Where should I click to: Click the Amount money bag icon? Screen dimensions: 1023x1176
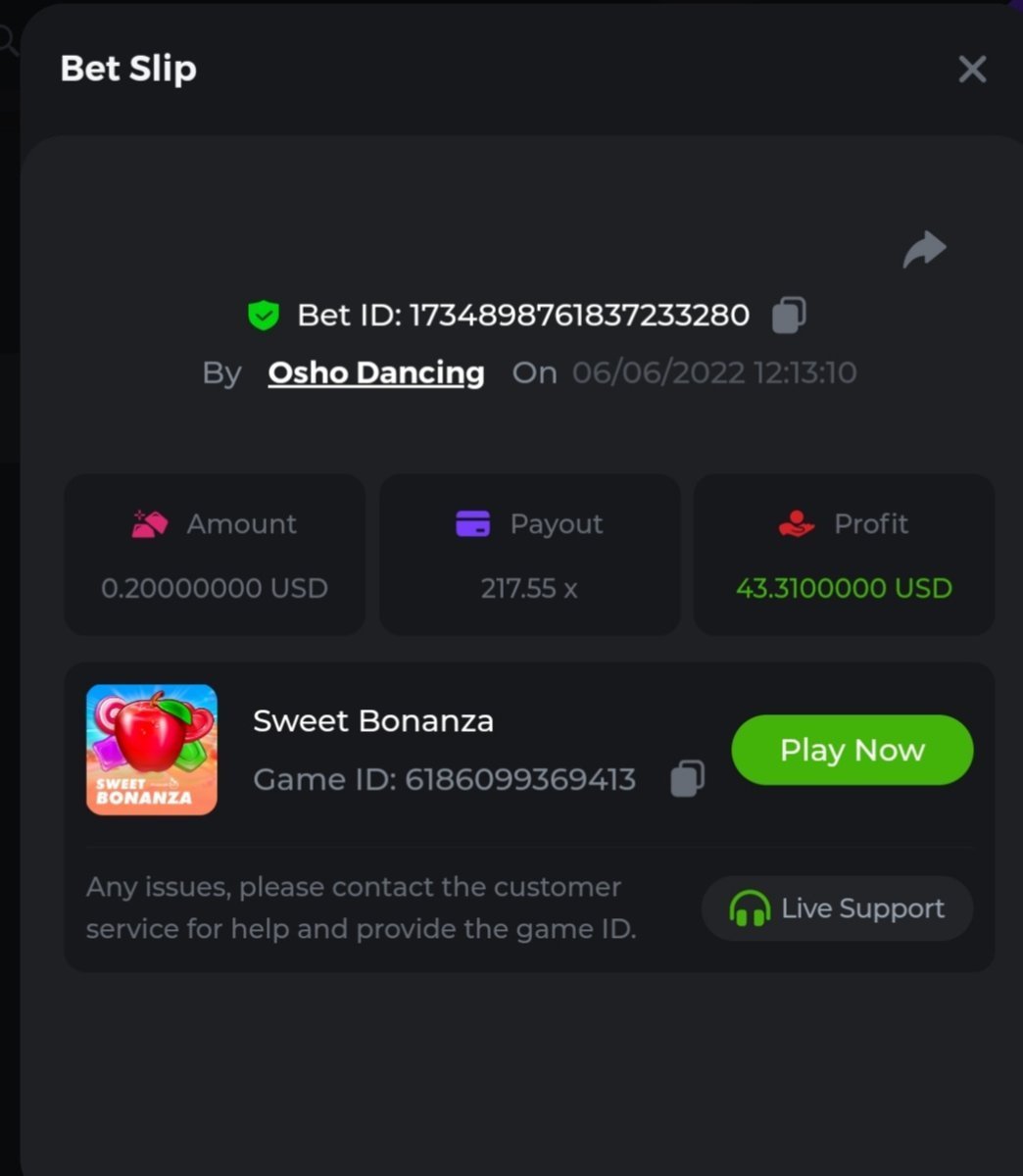tap(150, 524)
